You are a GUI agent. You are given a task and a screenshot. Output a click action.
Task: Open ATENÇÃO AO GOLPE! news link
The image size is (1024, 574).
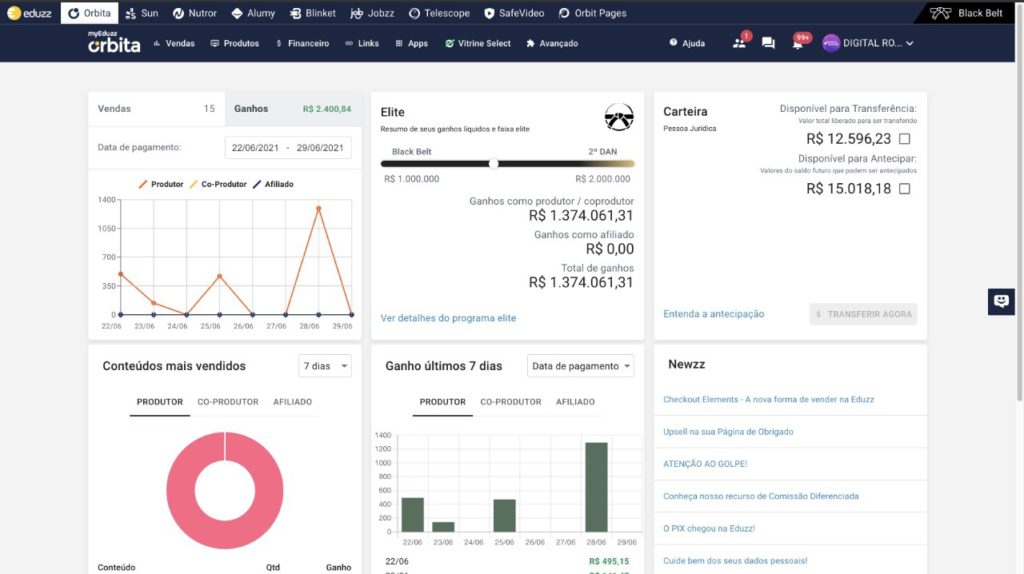[705, 464]
